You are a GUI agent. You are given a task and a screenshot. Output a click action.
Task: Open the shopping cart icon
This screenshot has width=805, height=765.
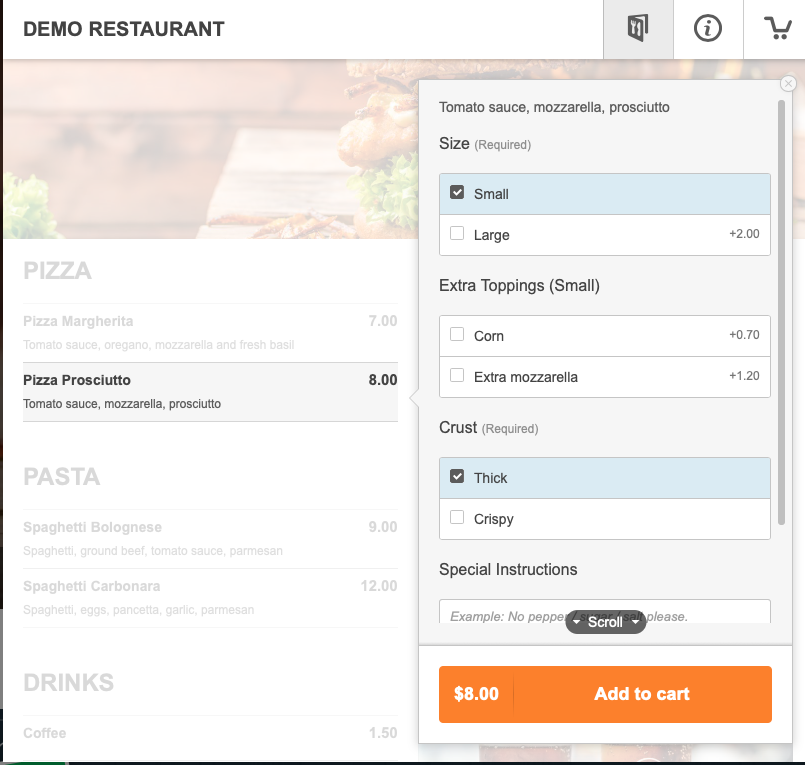(x=777, y=29)
